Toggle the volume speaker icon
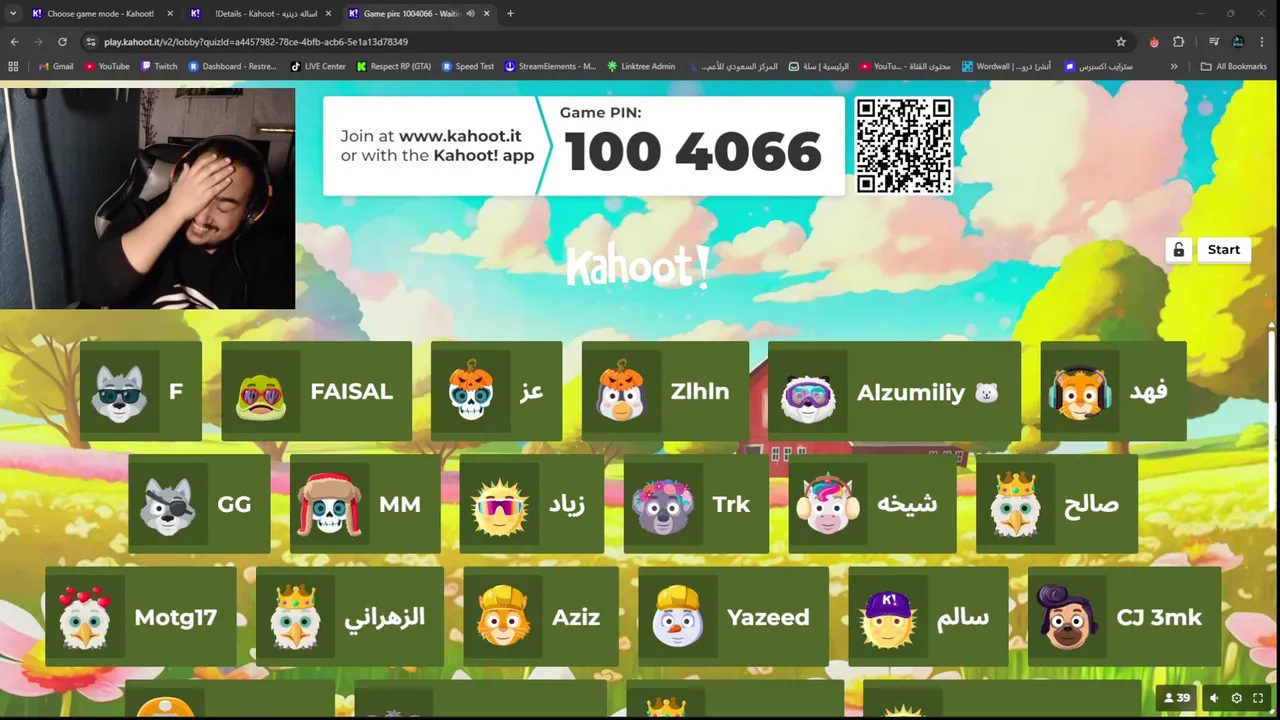1280x720 pixels. pos(1214,698)
